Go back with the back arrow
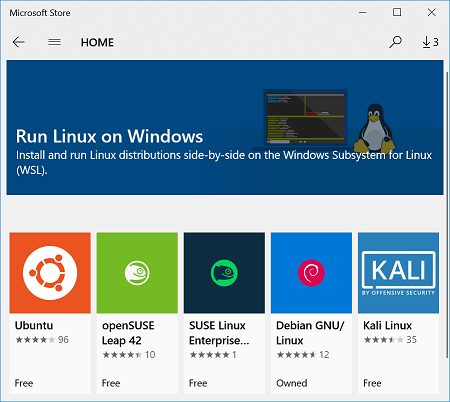Image resolution: width=450 pixels, height=402 pixels. (19, 42)
